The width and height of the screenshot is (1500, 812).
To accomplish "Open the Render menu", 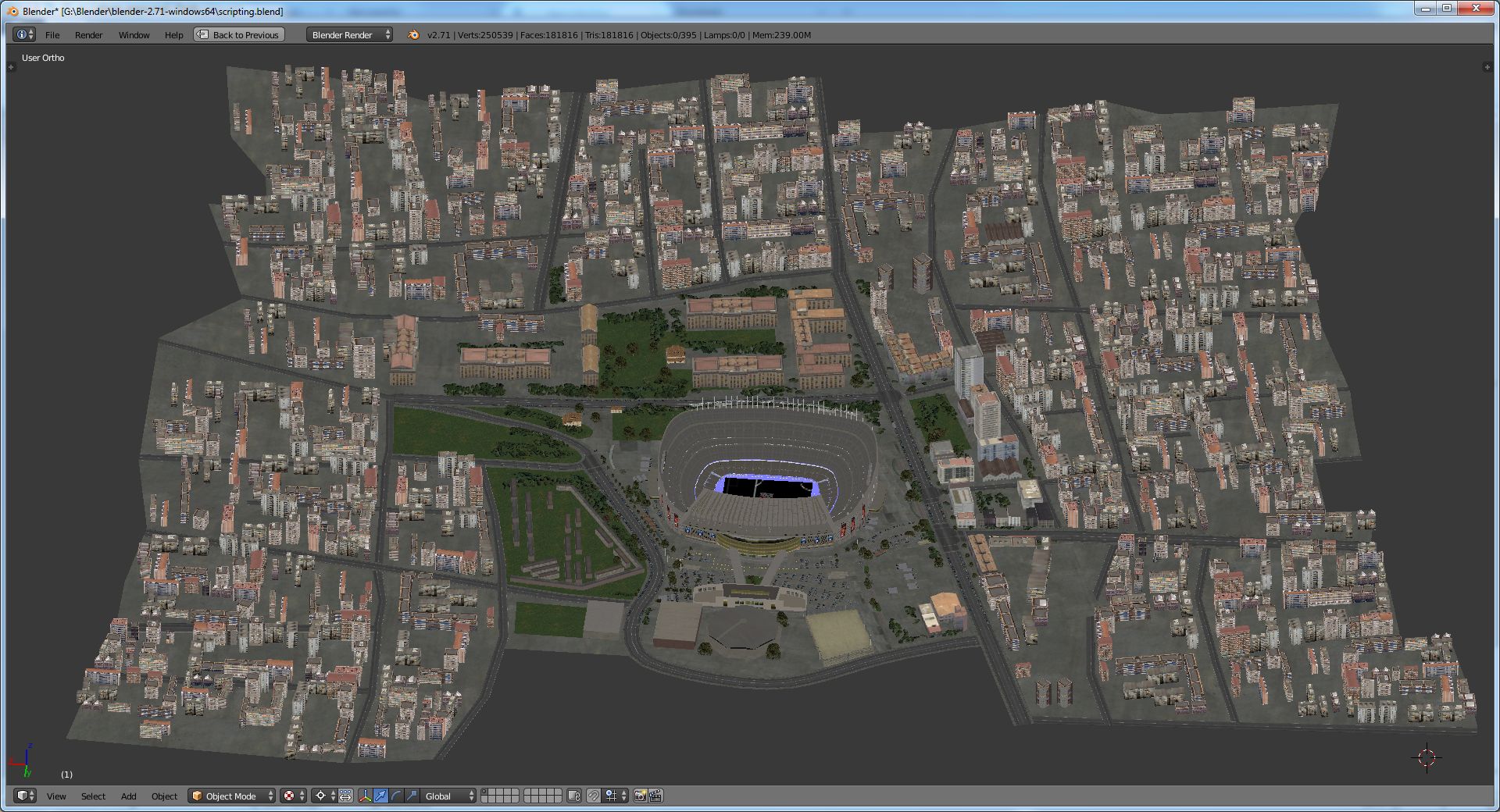I will click(x=88, y=35).
